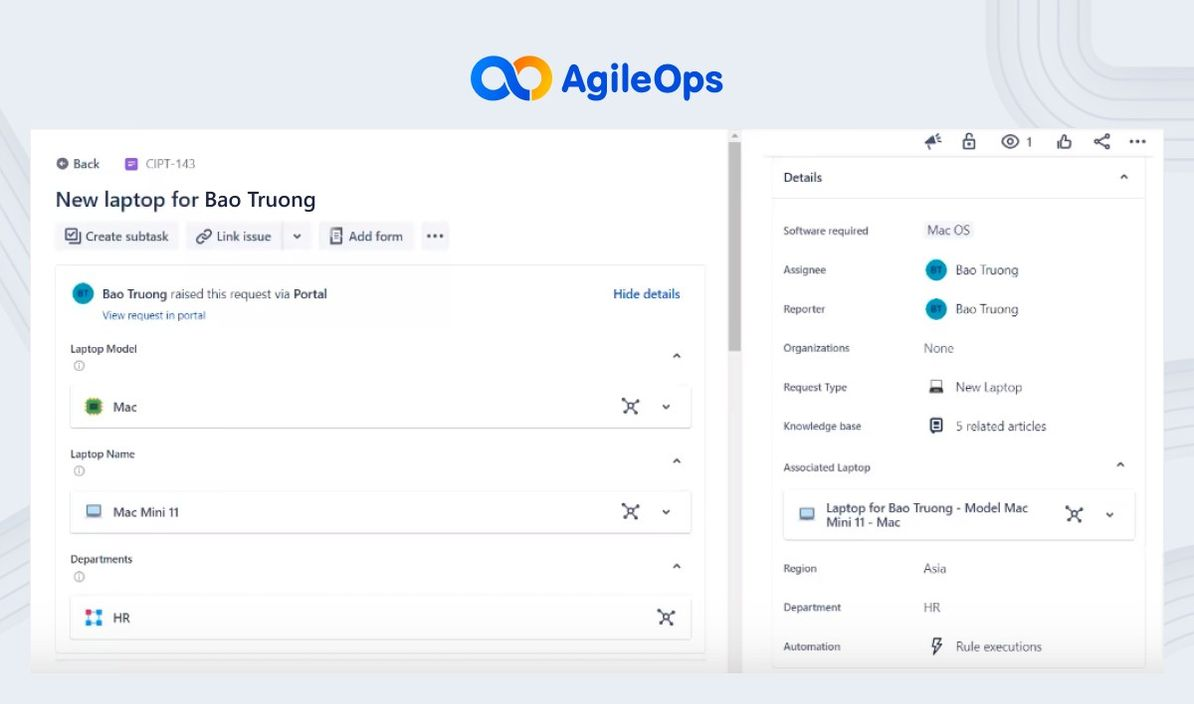
Task: Click the Assignee Bao Truong avatar
Action: click(x=936, y=269)
